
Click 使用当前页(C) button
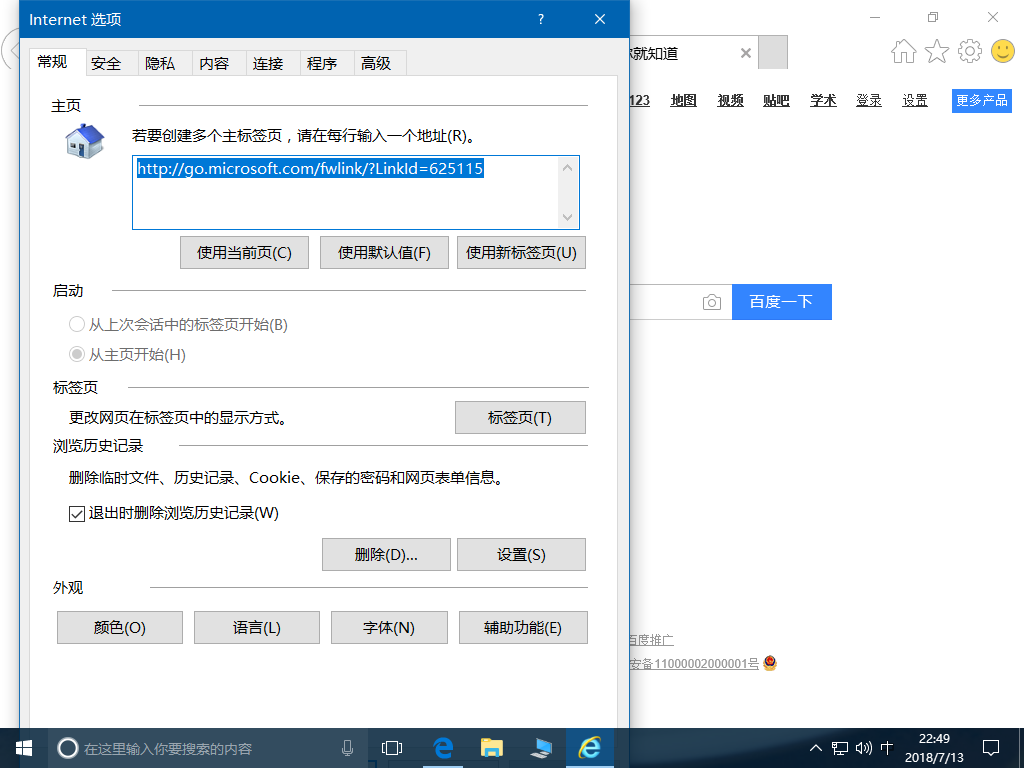[x=244, y=253]
